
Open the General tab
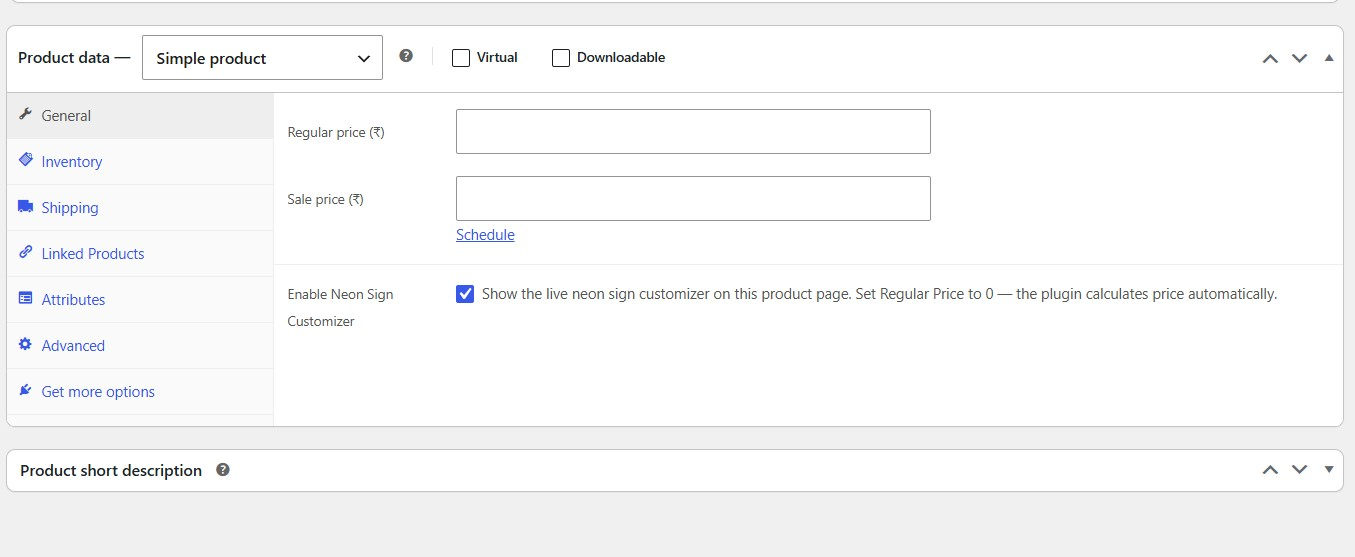(x=140, y=116)
